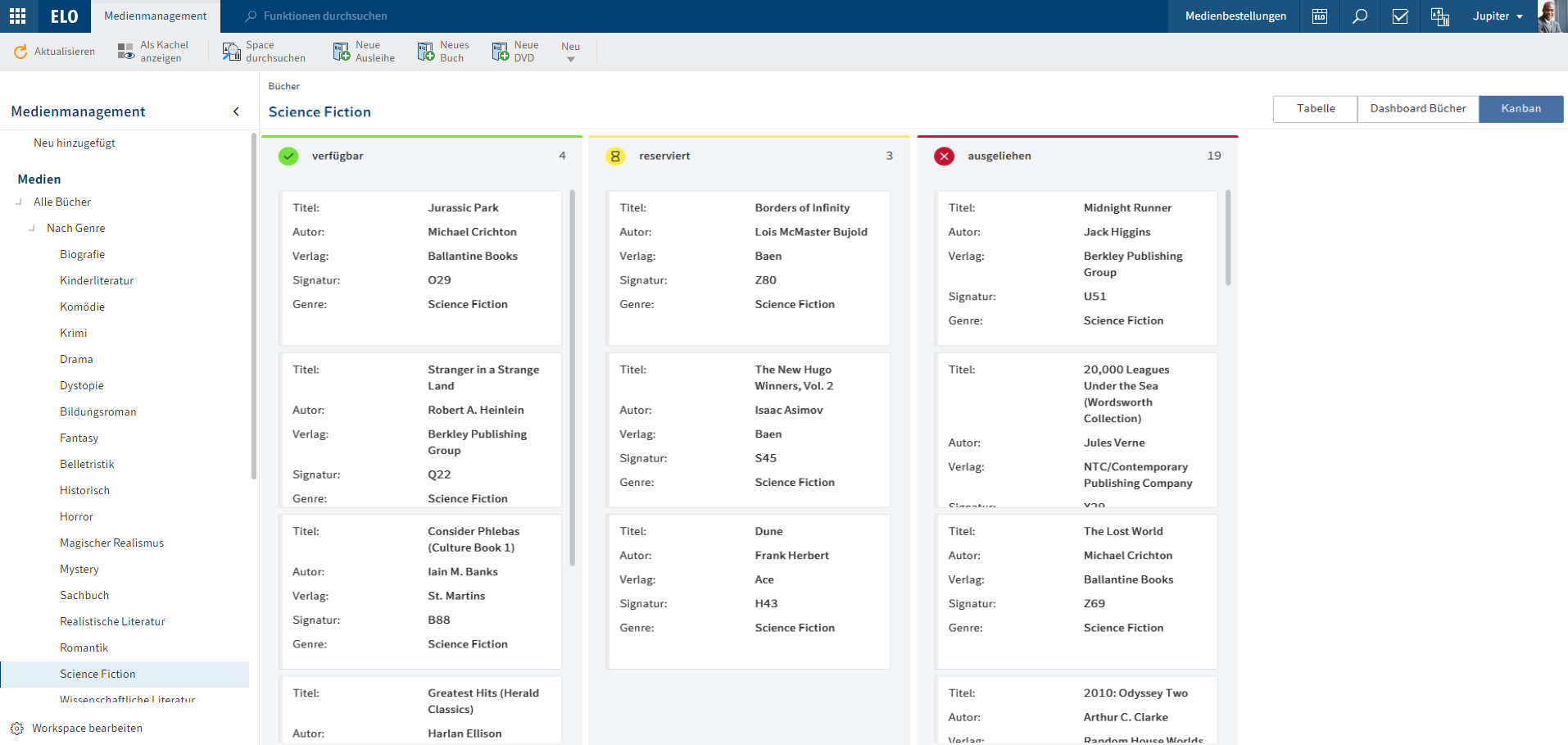Open the apps grid menu icon
The height and width of the screenshot is (745, 1568).
(x=17, y=16)
